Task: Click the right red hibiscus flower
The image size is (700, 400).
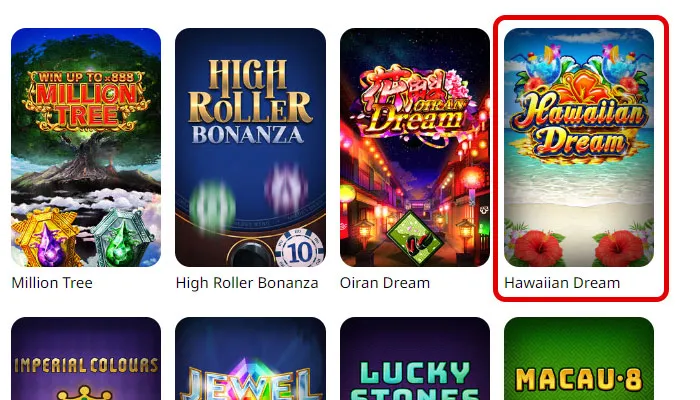Action: 620,248
